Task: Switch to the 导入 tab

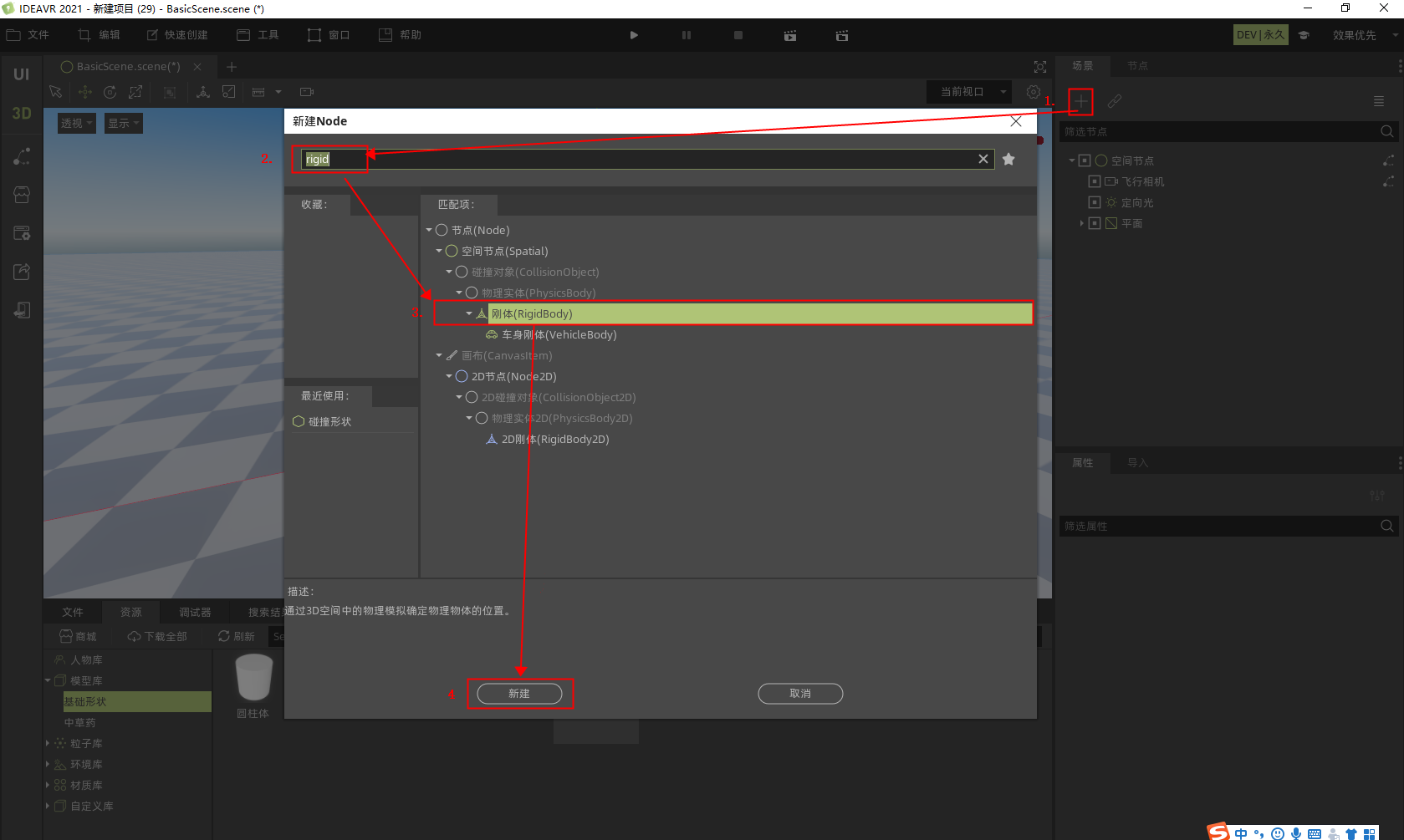Action: (x=1137, y=463)
